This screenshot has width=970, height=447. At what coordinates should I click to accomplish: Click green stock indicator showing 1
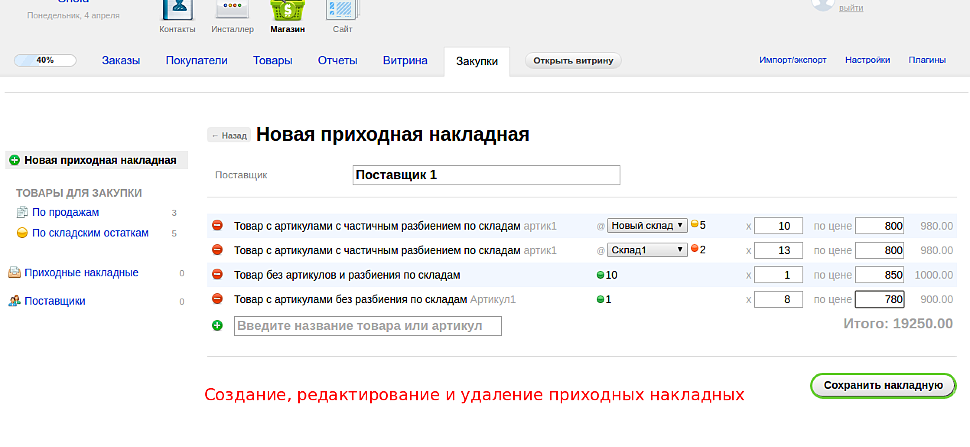coord(600,299)
